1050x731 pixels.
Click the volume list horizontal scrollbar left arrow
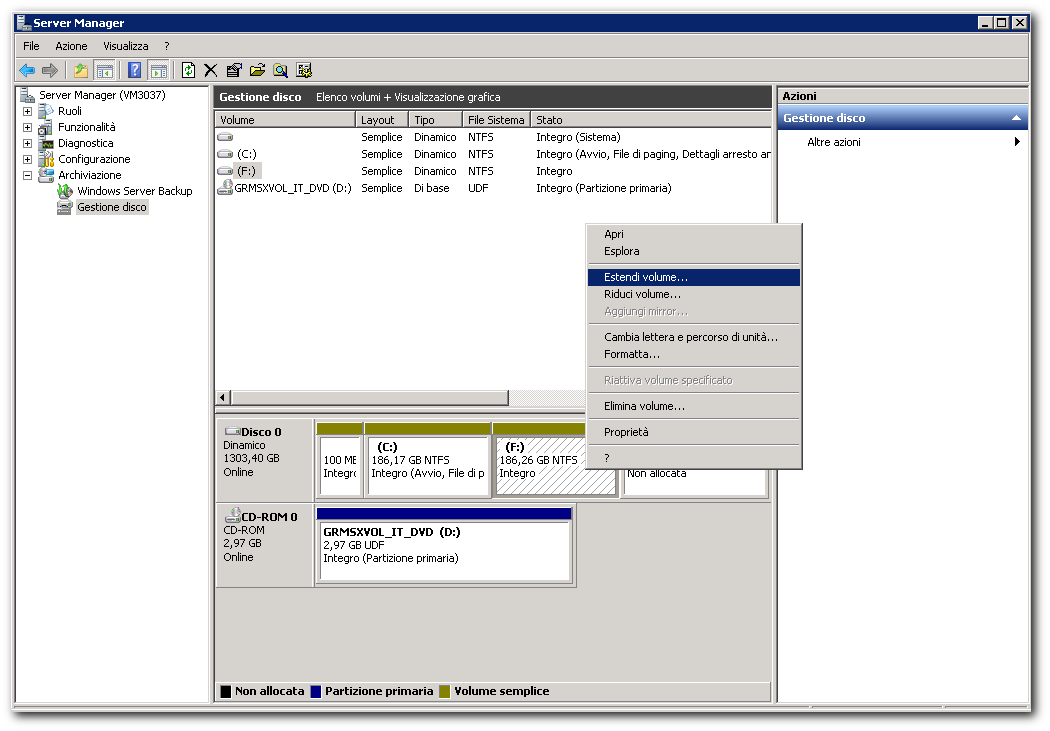223,398
